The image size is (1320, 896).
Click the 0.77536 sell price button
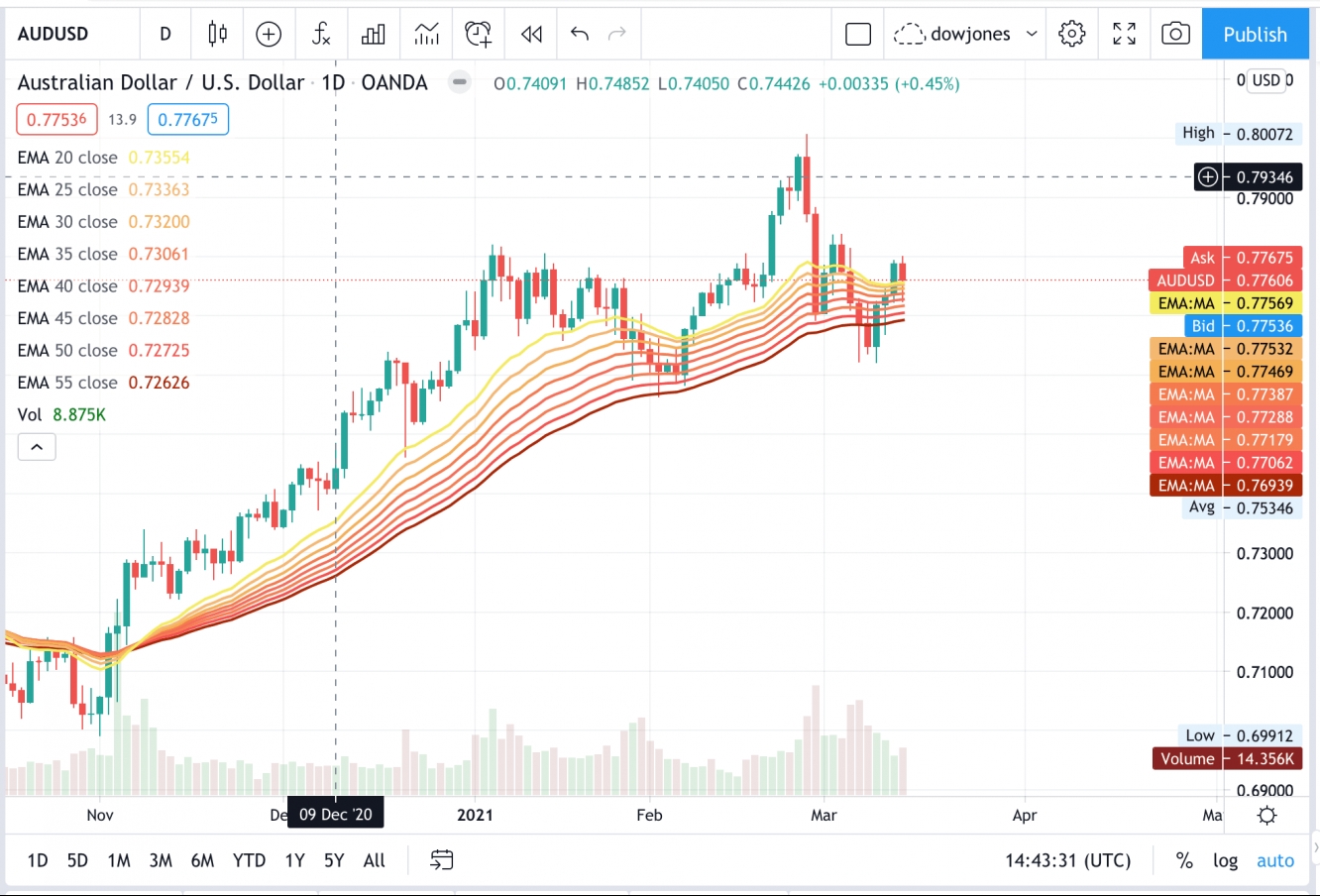56,119
